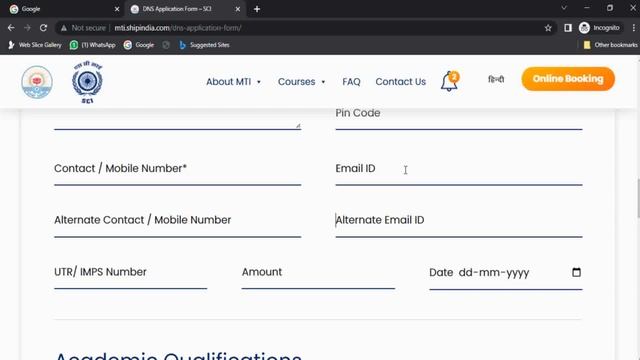Expand the Courses menu
Image resolution: width=640 pixels, height=360 pixels.
tap(302, 82)
